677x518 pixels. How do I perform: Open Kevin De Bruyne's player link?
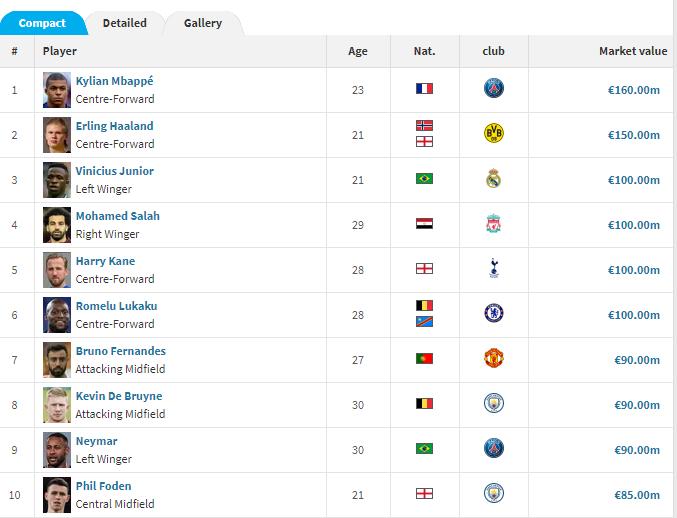click(118, 396)
